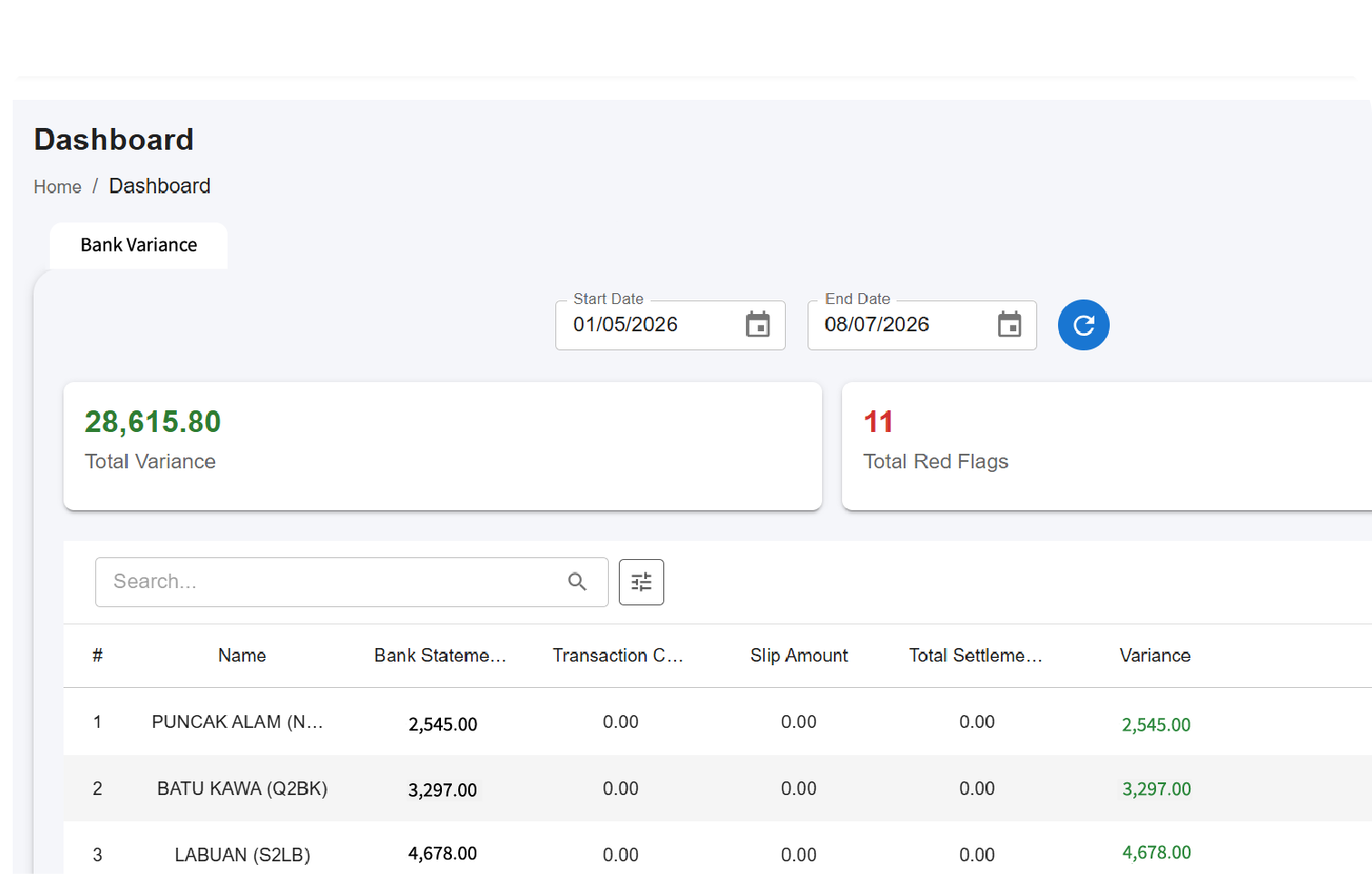Sort by the Name column header
1372x874 pixels.
(242, 655)
